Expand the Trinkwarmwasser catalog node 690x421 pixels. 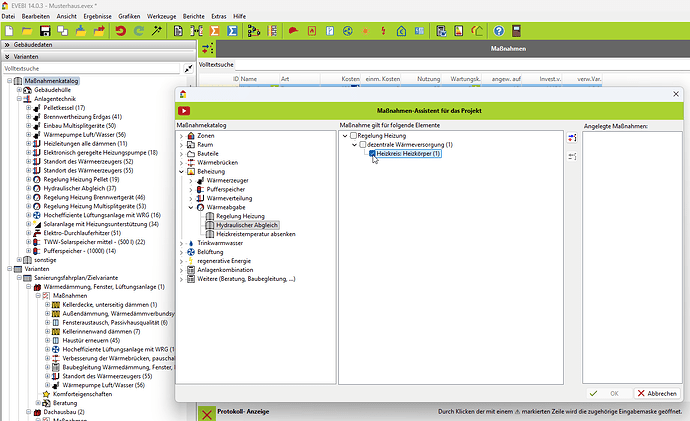pos(181,243)
